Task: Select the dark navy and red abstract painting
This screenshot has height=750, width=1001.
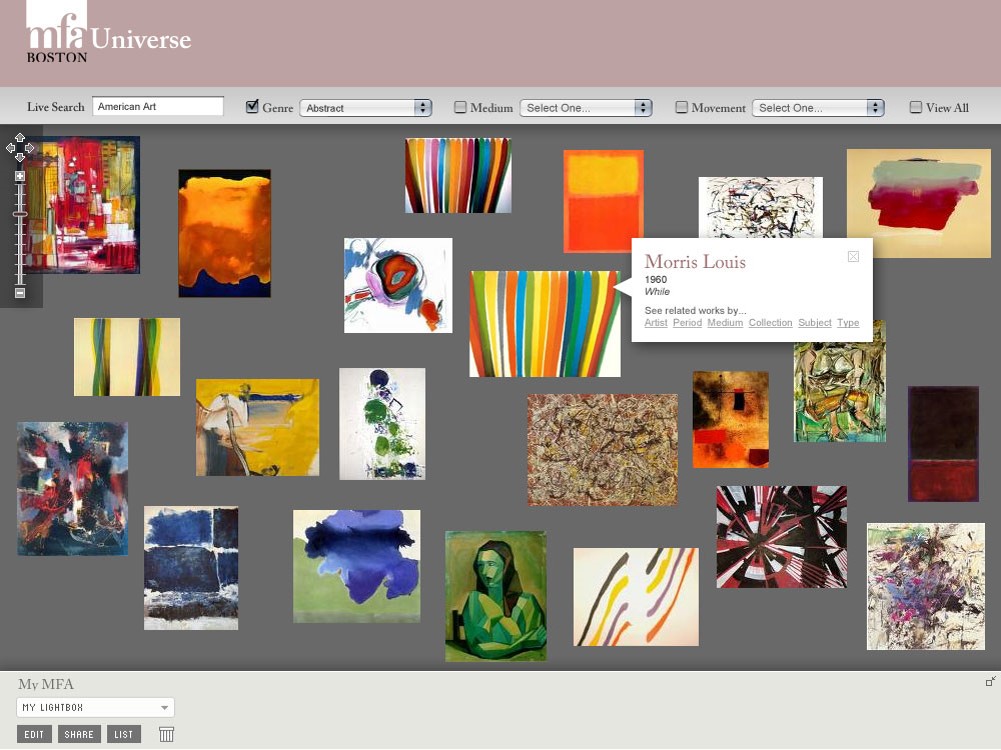Action: (x=72, y=488)
